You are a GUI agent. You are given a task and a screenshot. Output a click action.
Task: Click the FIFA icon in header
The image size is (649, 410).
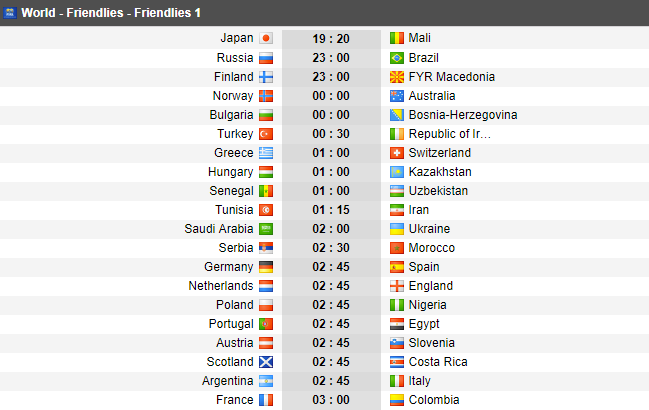(x=10, y=13)
